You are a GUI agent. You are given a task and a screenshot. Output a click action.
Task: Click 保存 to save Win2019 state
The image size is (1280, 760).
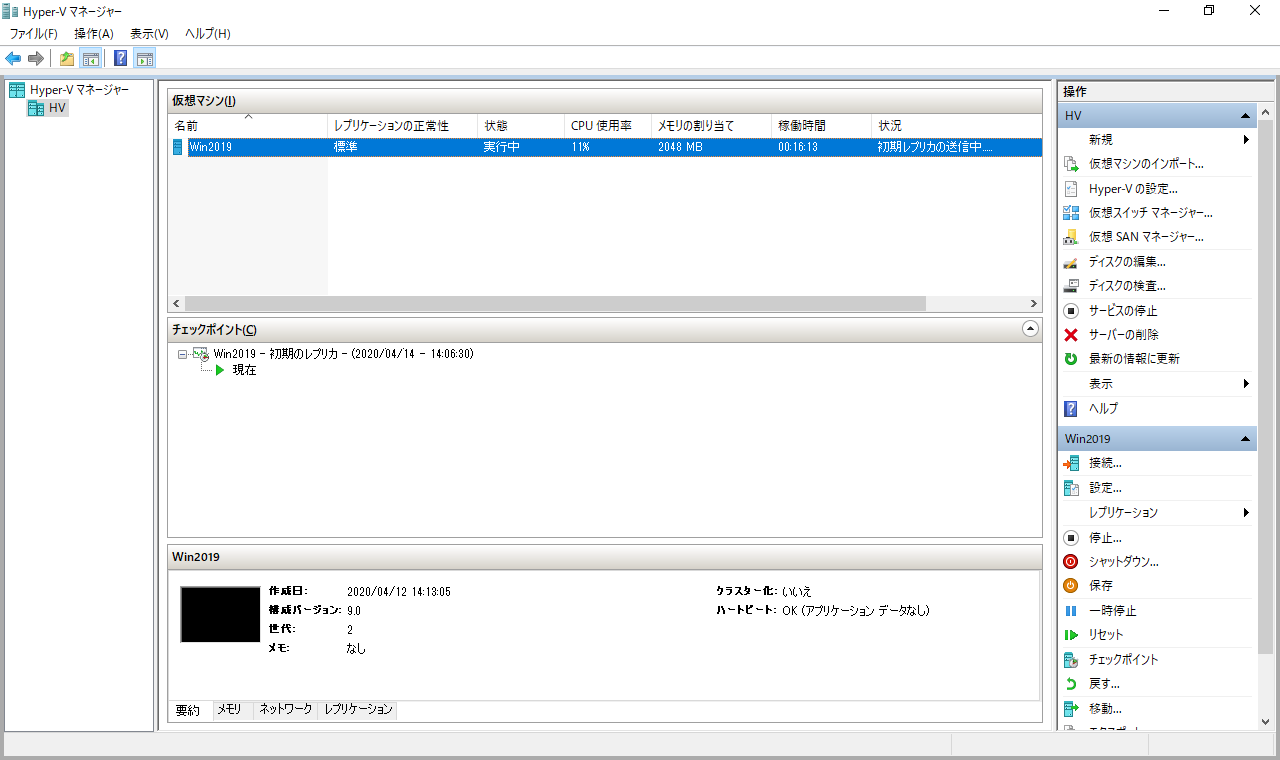[x=1100, y=586]
